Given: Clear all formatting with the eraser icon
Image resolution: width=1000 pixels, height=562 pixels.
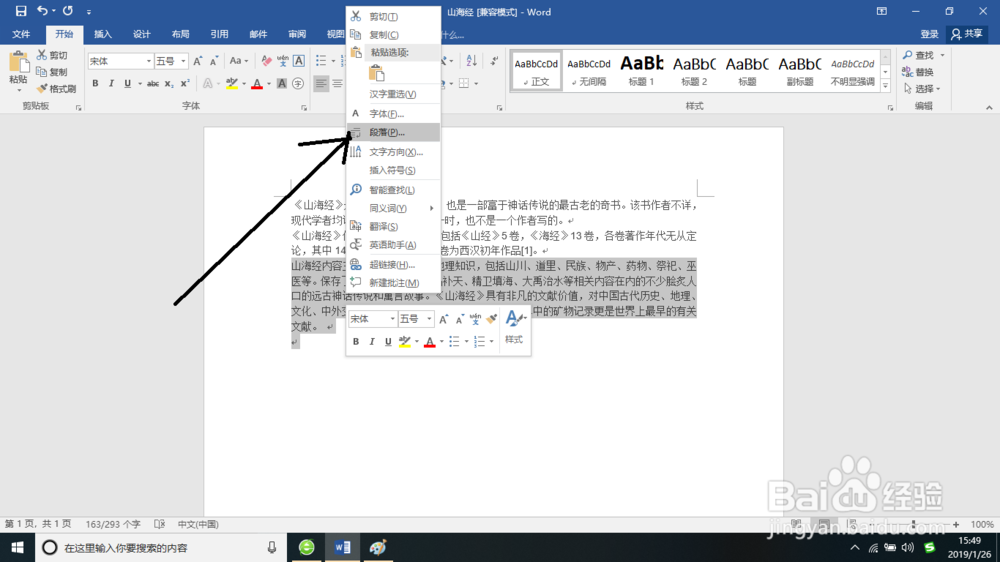Looking at the screenshot, I should tap(266, 61).
